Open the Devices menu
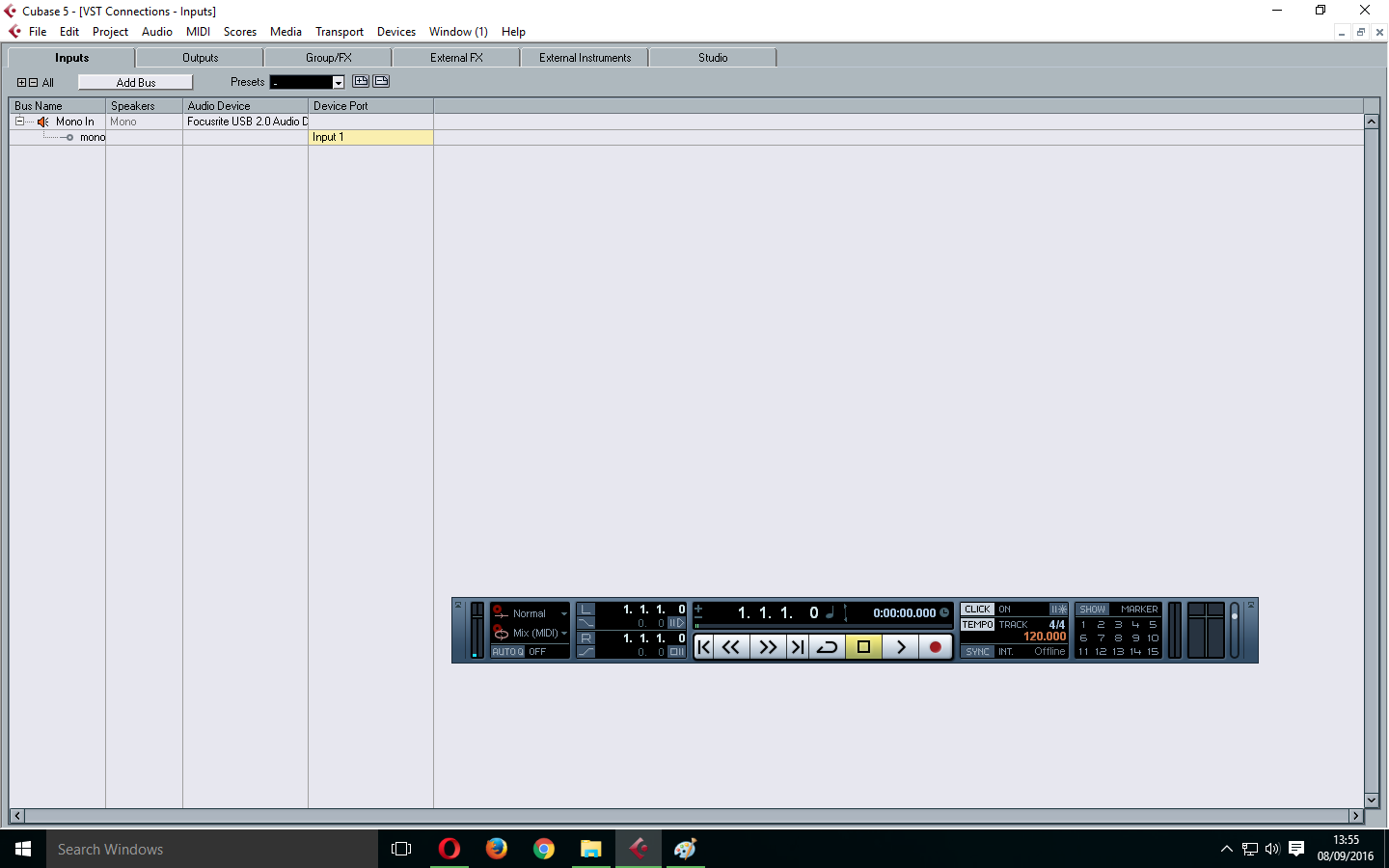Image resolution: width=1389 pixels, height=868 pixels. (x=396, y=32)
